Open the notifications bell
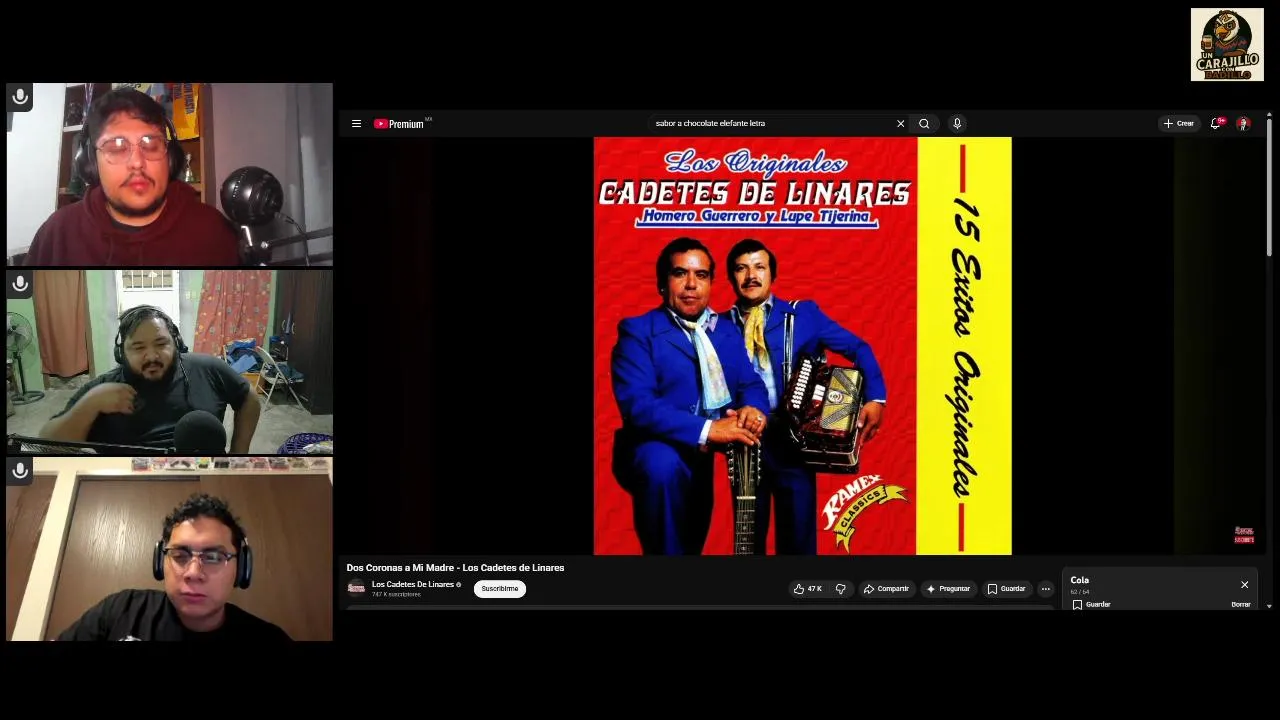This screenshot has width=1280, height=720. tap(1216, 124)
